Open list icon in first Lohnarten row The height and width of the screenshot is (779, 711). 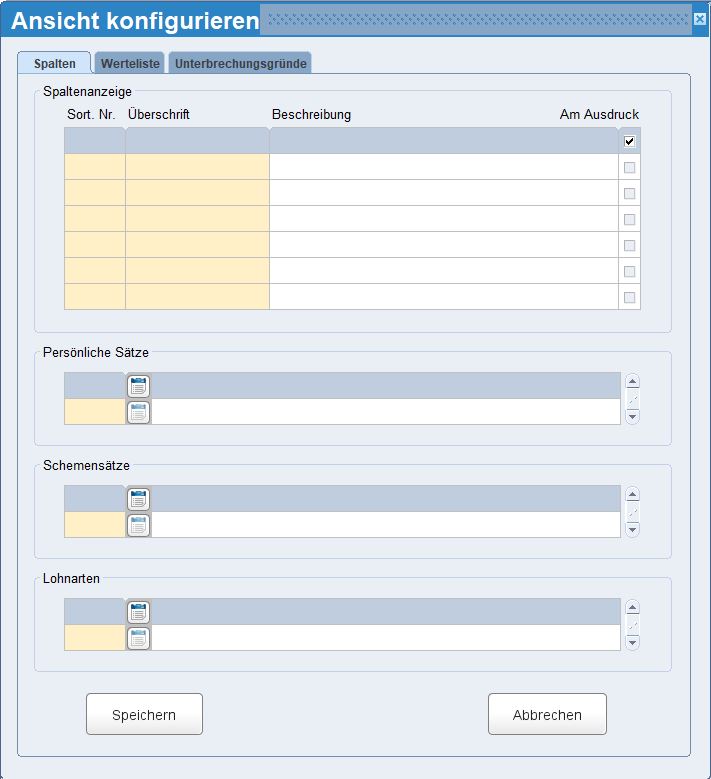click(x=138, y=612)
